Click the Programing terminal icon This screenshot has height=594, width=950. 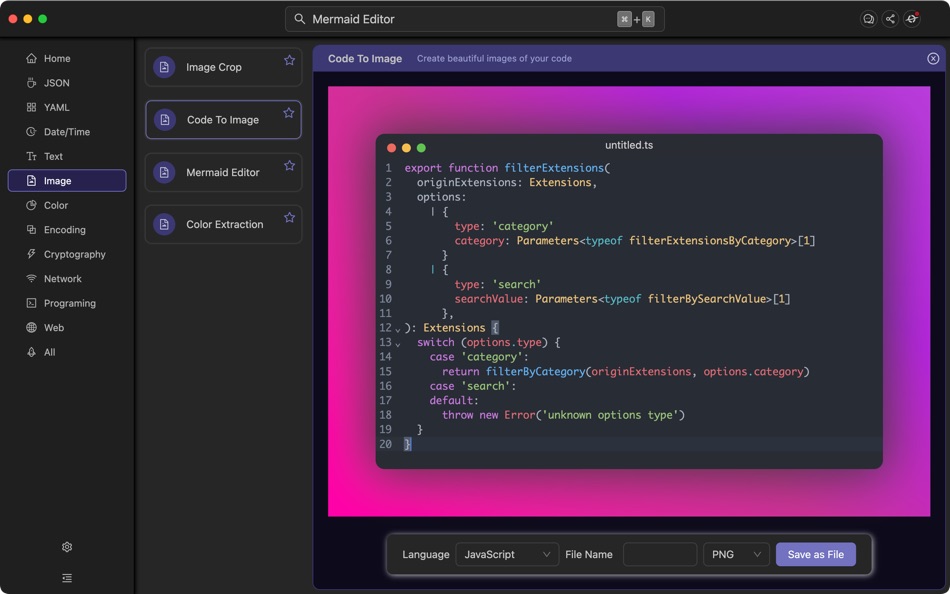coord(32,303)
